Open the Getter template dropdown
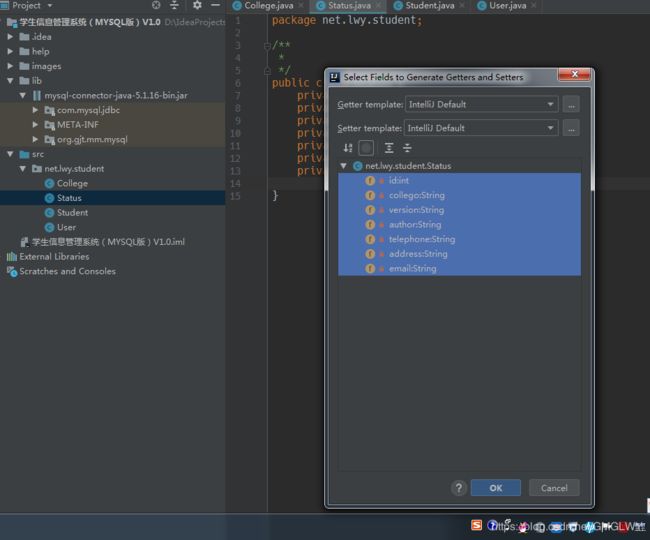Viewport: 650px width, 540px height. tap(482, 104)
